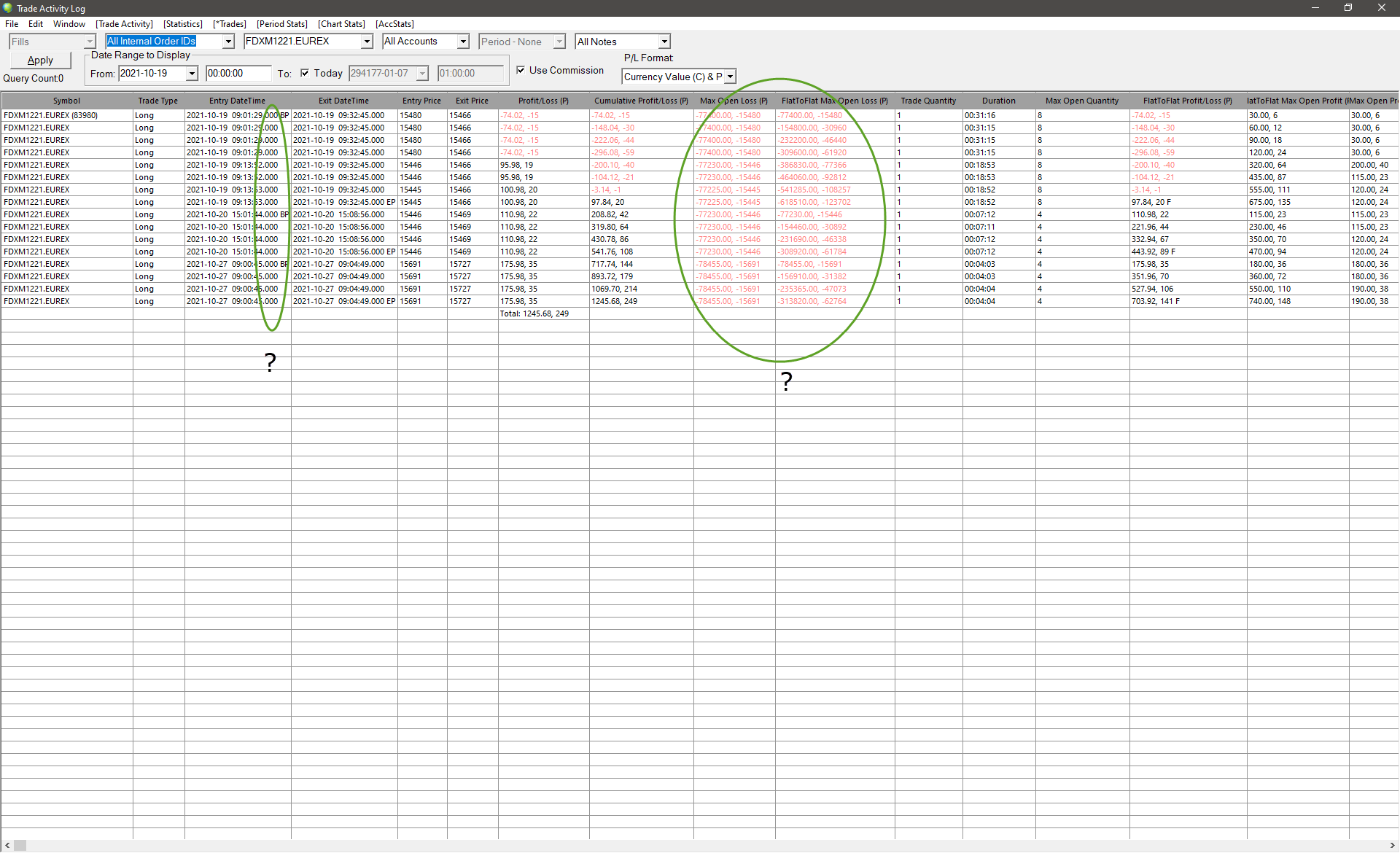Open the [Chart Stats] tab
This screenshot has height=853, width=1400.
(x=341, y=24)
